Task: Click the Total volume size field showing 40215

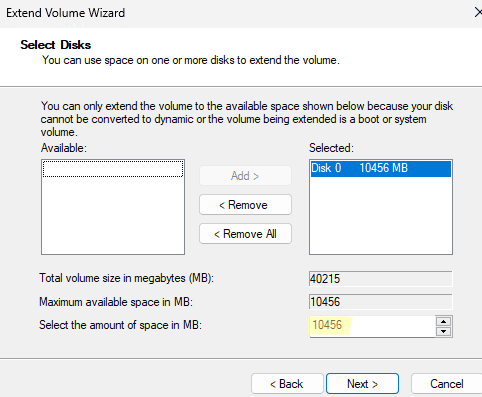Action: [381, 279]
